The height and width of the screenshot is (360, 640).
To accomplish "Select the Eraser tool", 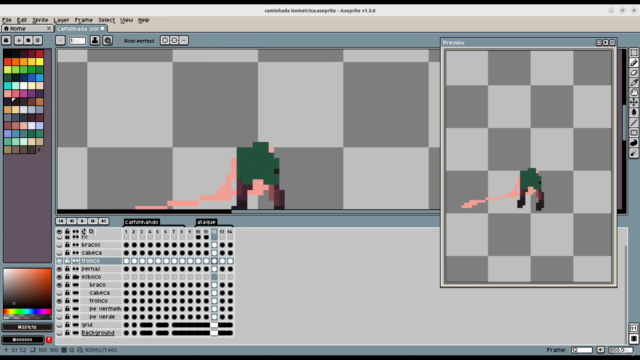I will [x=633, y=73].
